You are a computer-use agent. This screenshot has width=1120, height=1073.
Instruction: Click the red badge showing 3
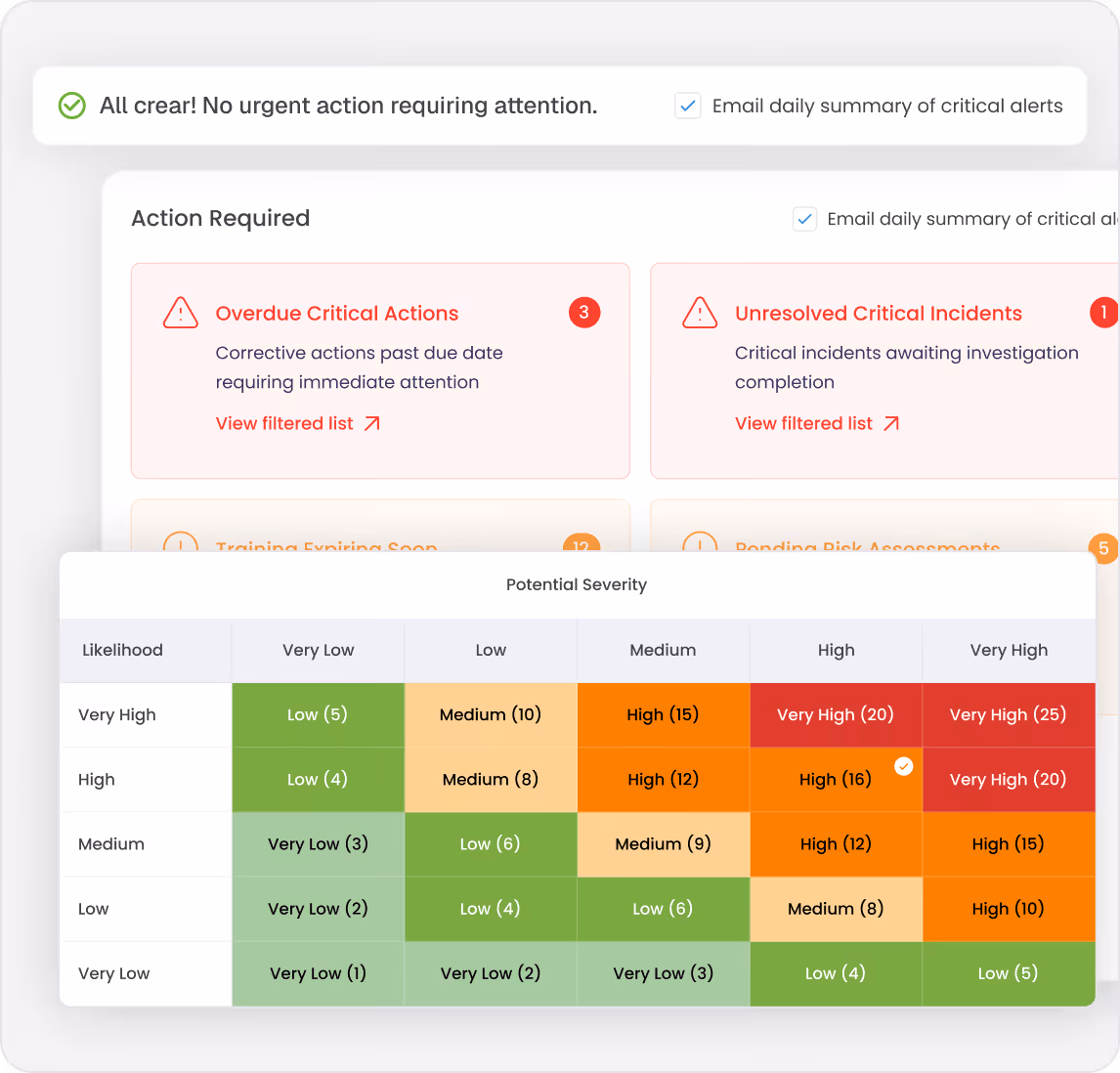pyautogui.click(x=584, y=312)
